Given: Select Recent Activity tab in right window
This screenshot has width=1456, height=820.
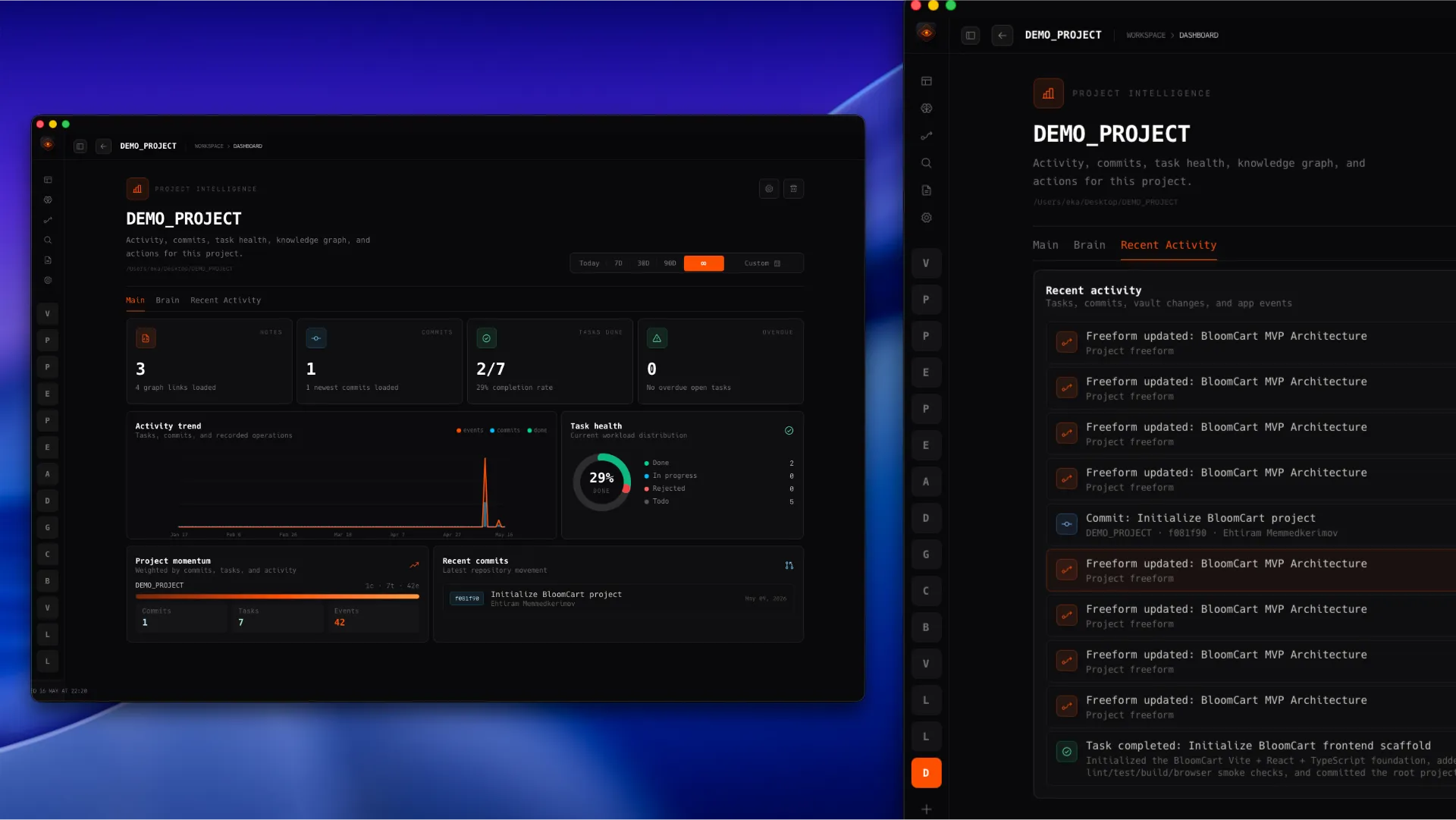Looking at the screenshot, I should click(1168, 245).
